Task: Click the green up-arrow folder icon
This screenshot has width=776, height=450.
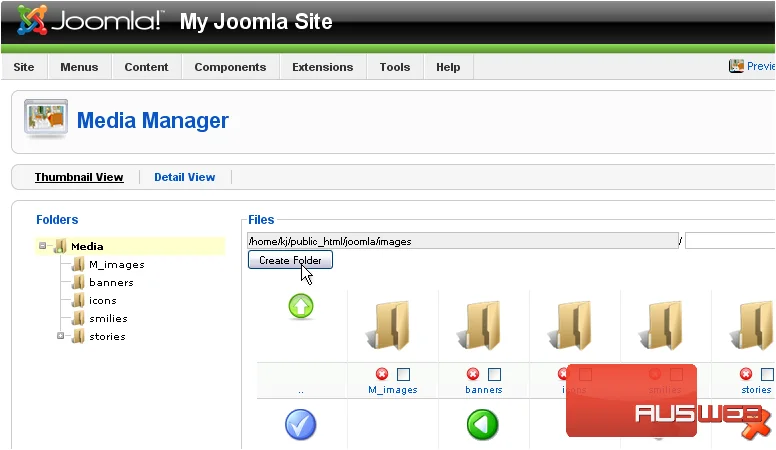Action: click(x=301, y=306)
